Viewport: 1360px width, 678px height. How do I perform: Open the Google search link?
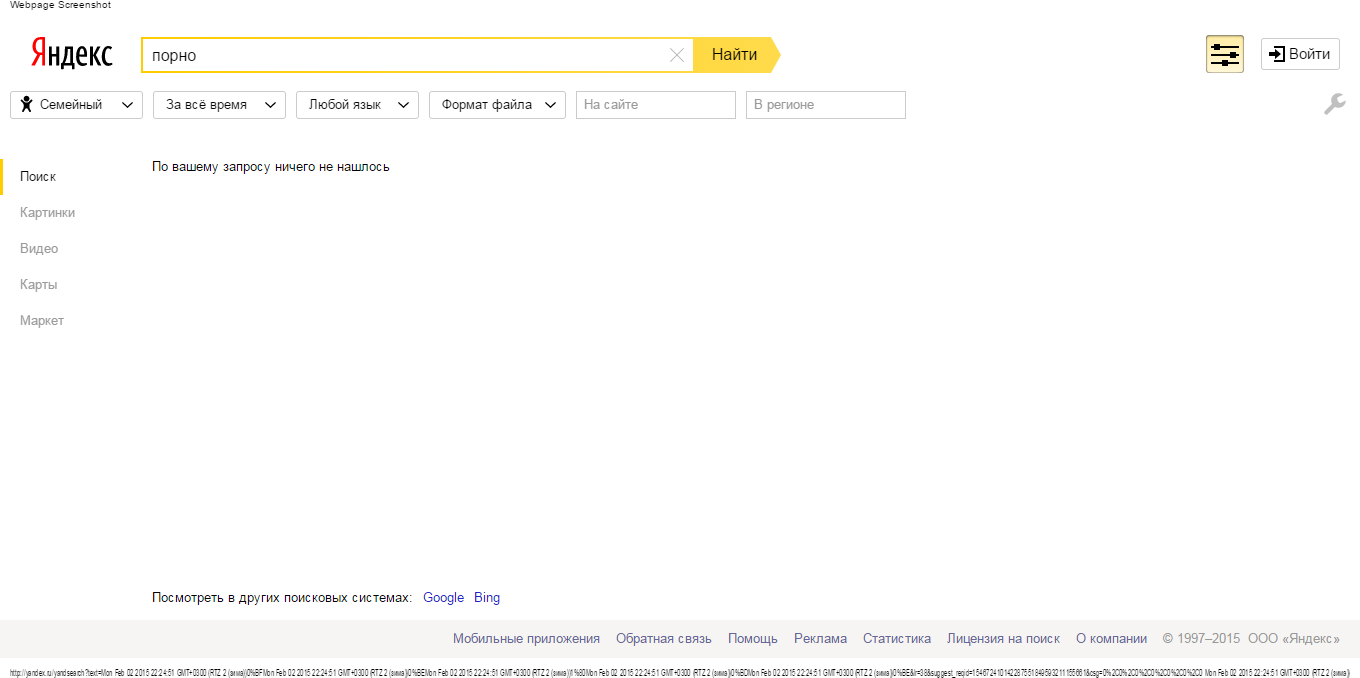pos(443,597)
